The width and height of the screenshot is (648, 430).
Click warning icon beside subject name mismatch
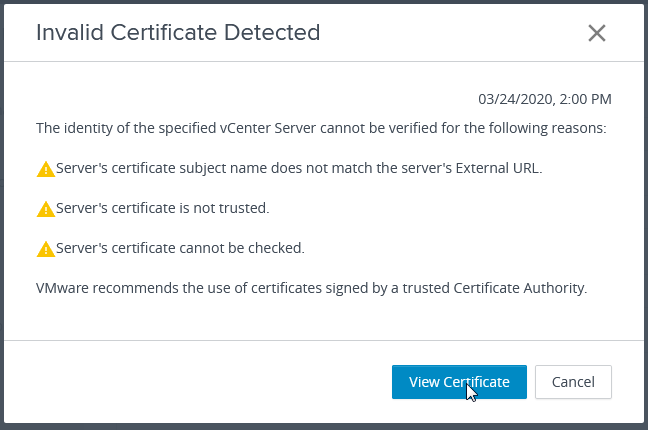[x=46, y=169]
